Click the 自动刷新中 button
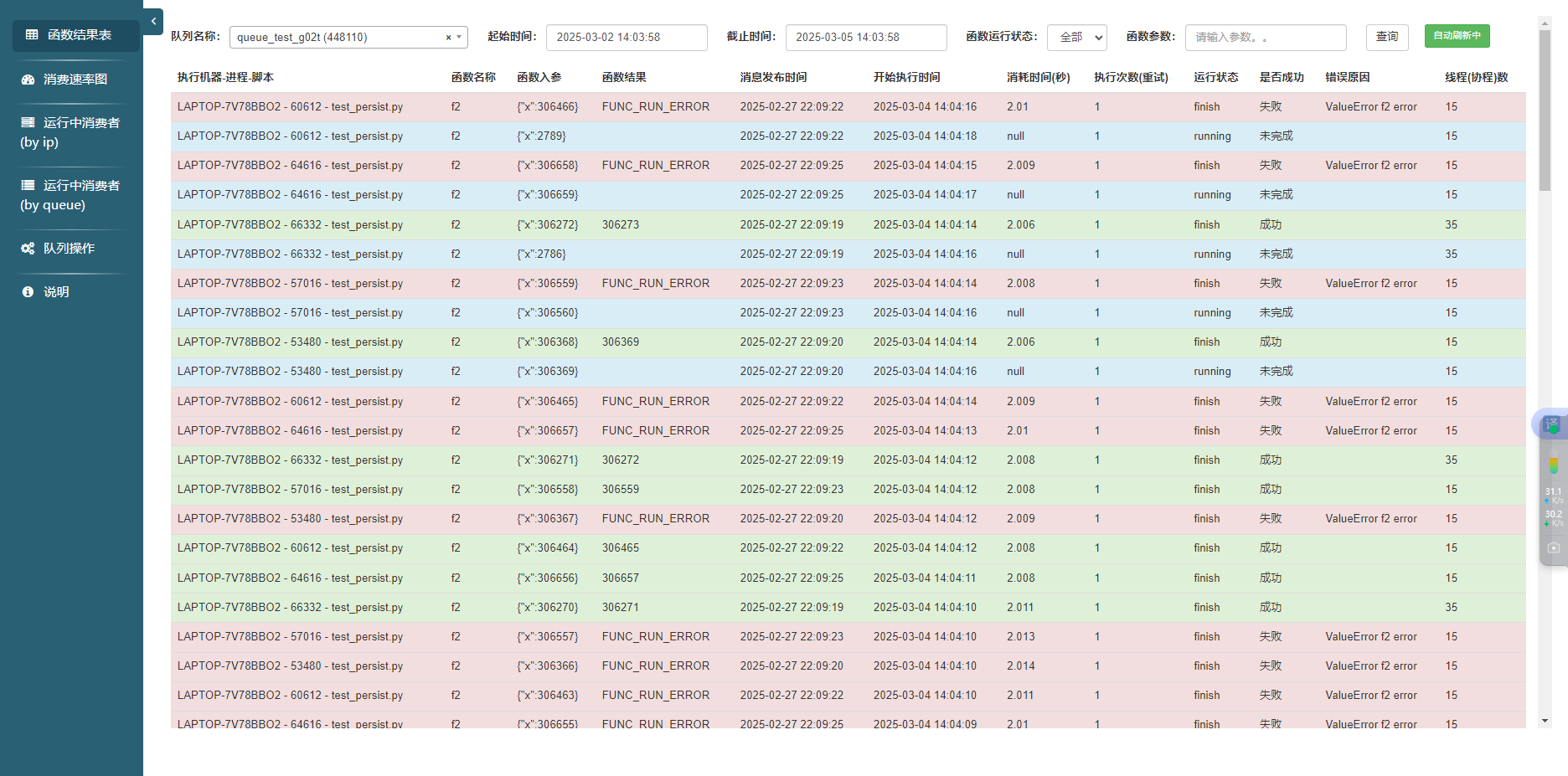The width and height of the screenshot is (1568, 776). click(1457, 36)
